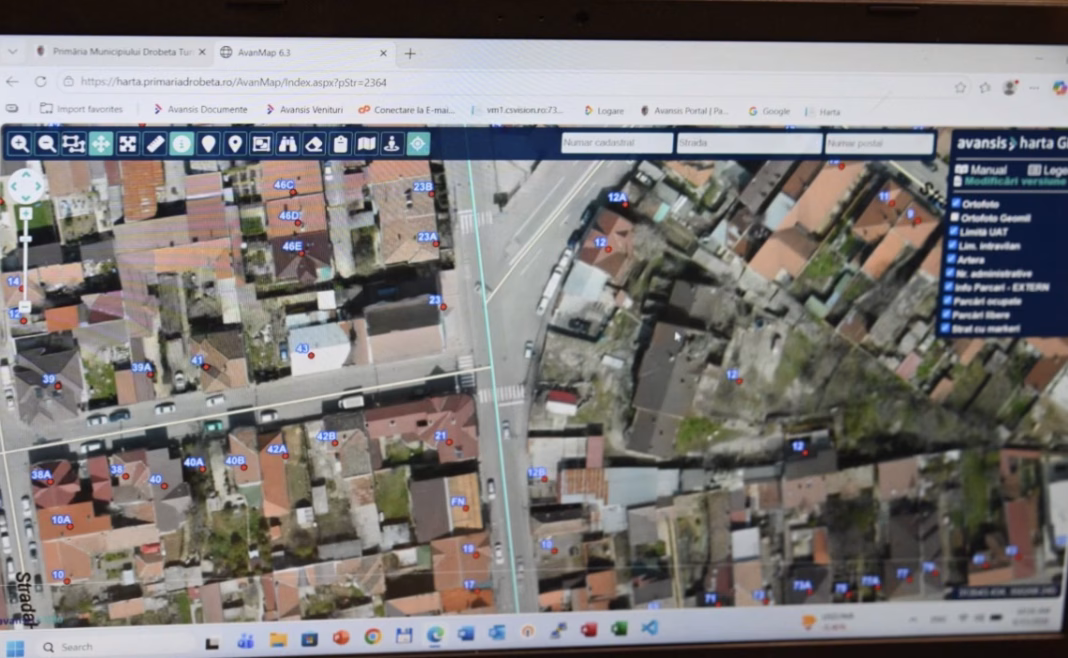Open the Windows Start button
Viewport: 1068px width, 658px height.
click(x=15, y=647)
